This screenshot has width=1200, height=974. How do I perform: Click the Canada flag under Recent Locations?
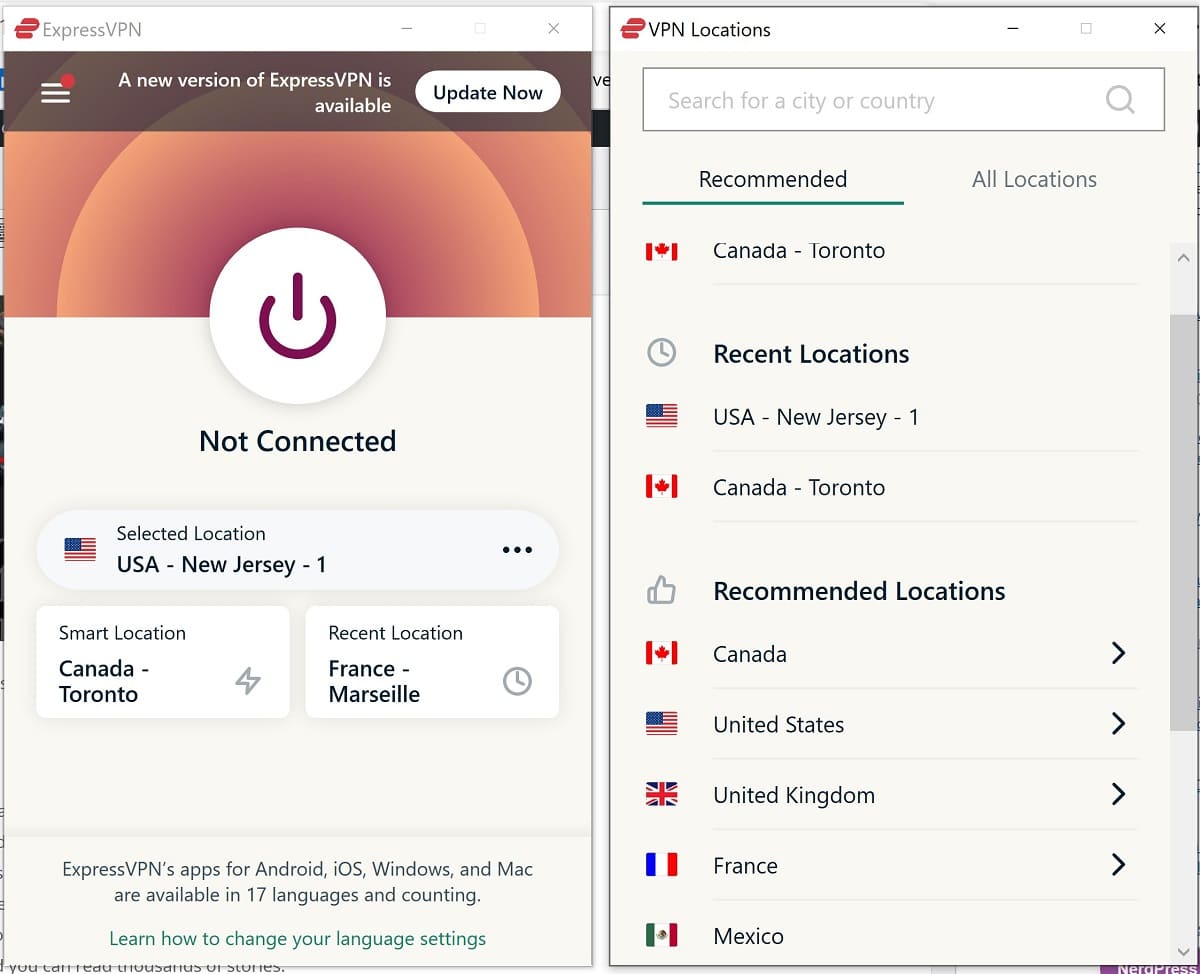pyautogui.click(x=661, y=487)
